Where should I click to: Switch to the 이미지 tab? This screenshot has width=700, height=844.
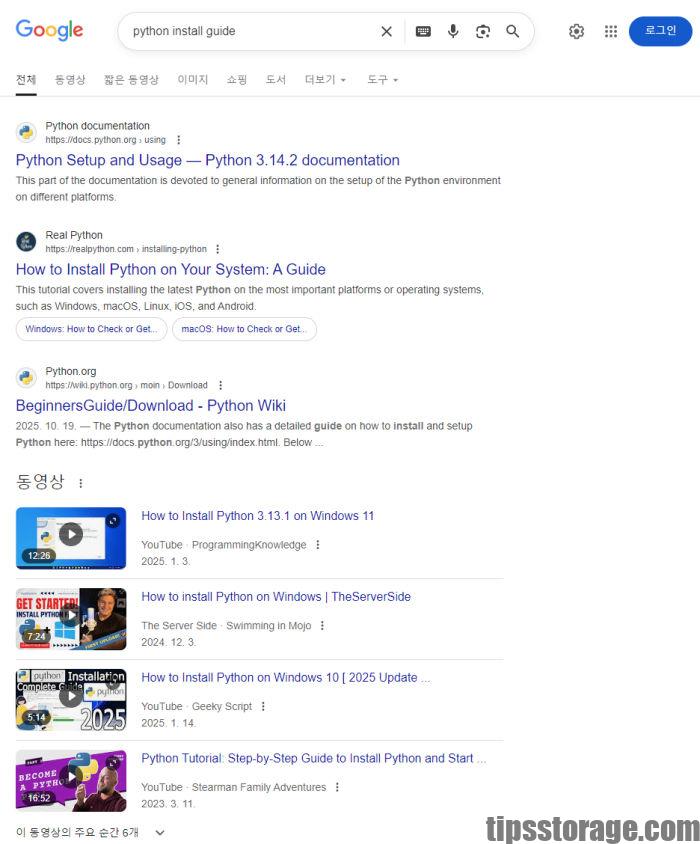coord(192,79)
